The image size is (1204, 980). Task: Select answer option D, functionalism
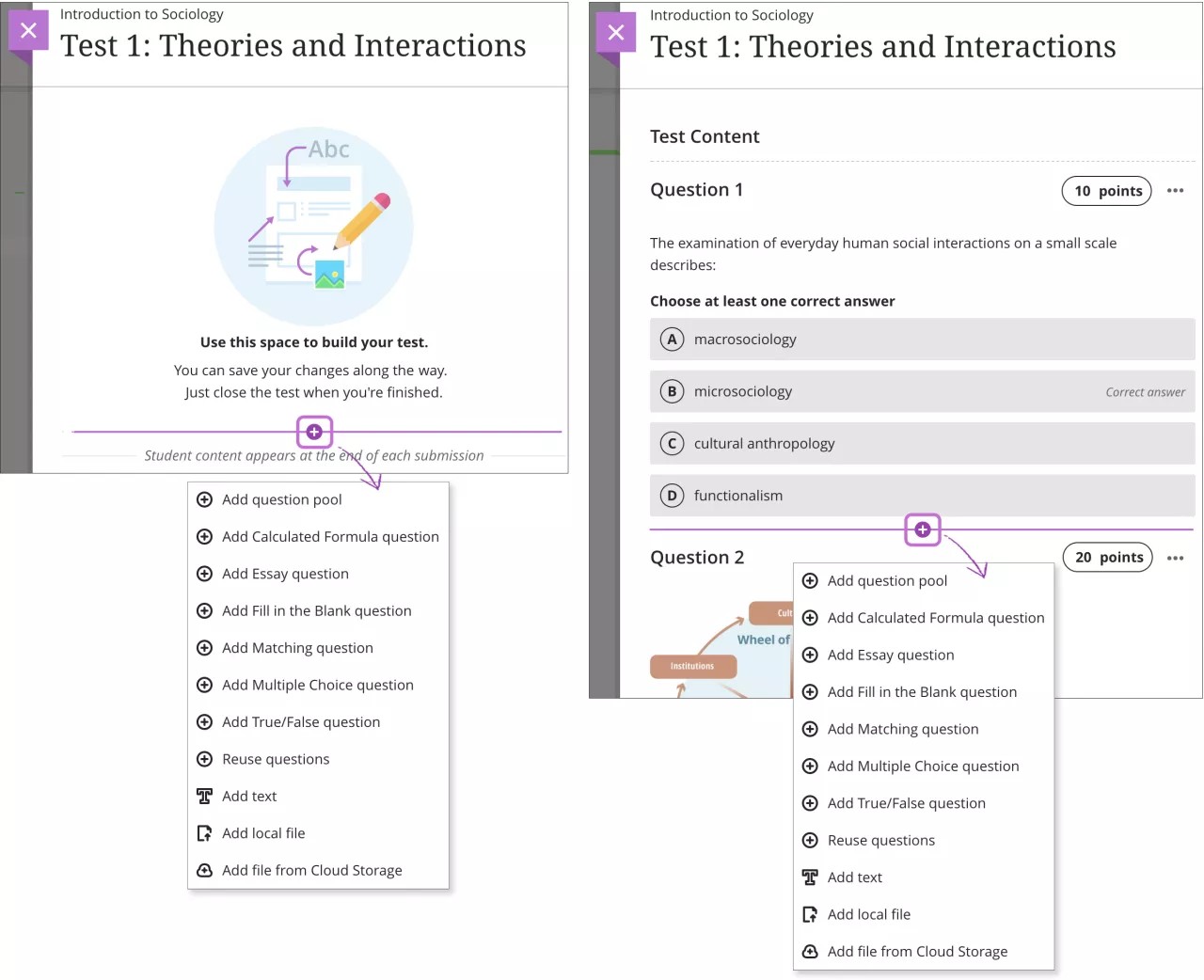[x=922, y=496]
